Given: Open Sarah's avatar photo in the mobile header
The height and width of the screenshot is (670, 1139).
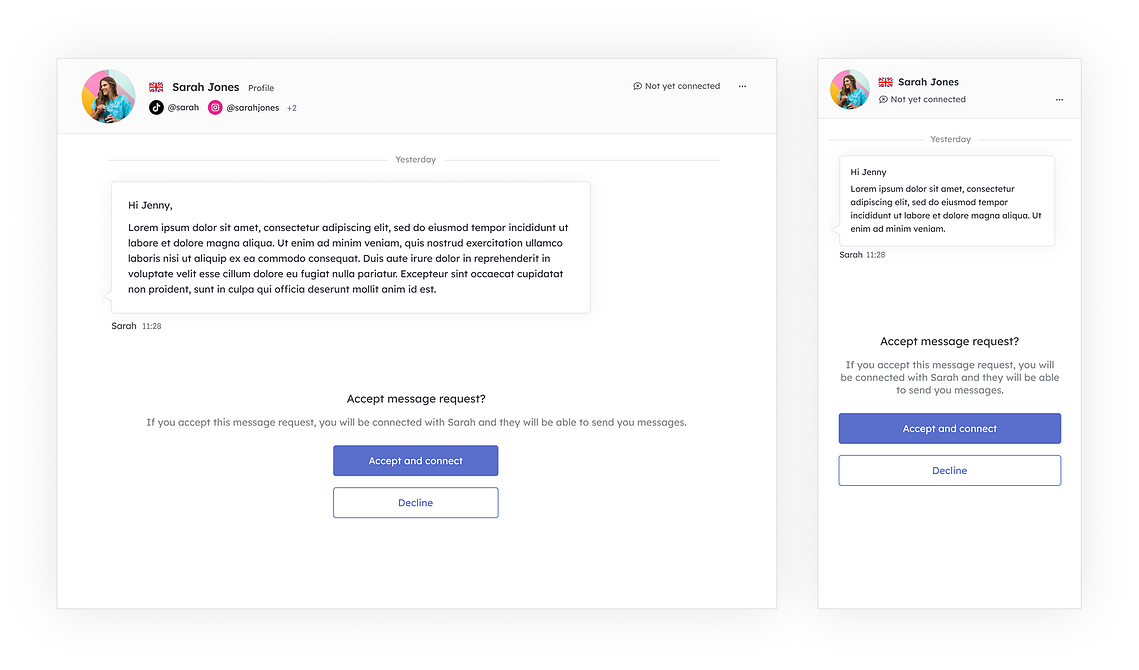Looking at the screenshot, I should pos(850,89).
